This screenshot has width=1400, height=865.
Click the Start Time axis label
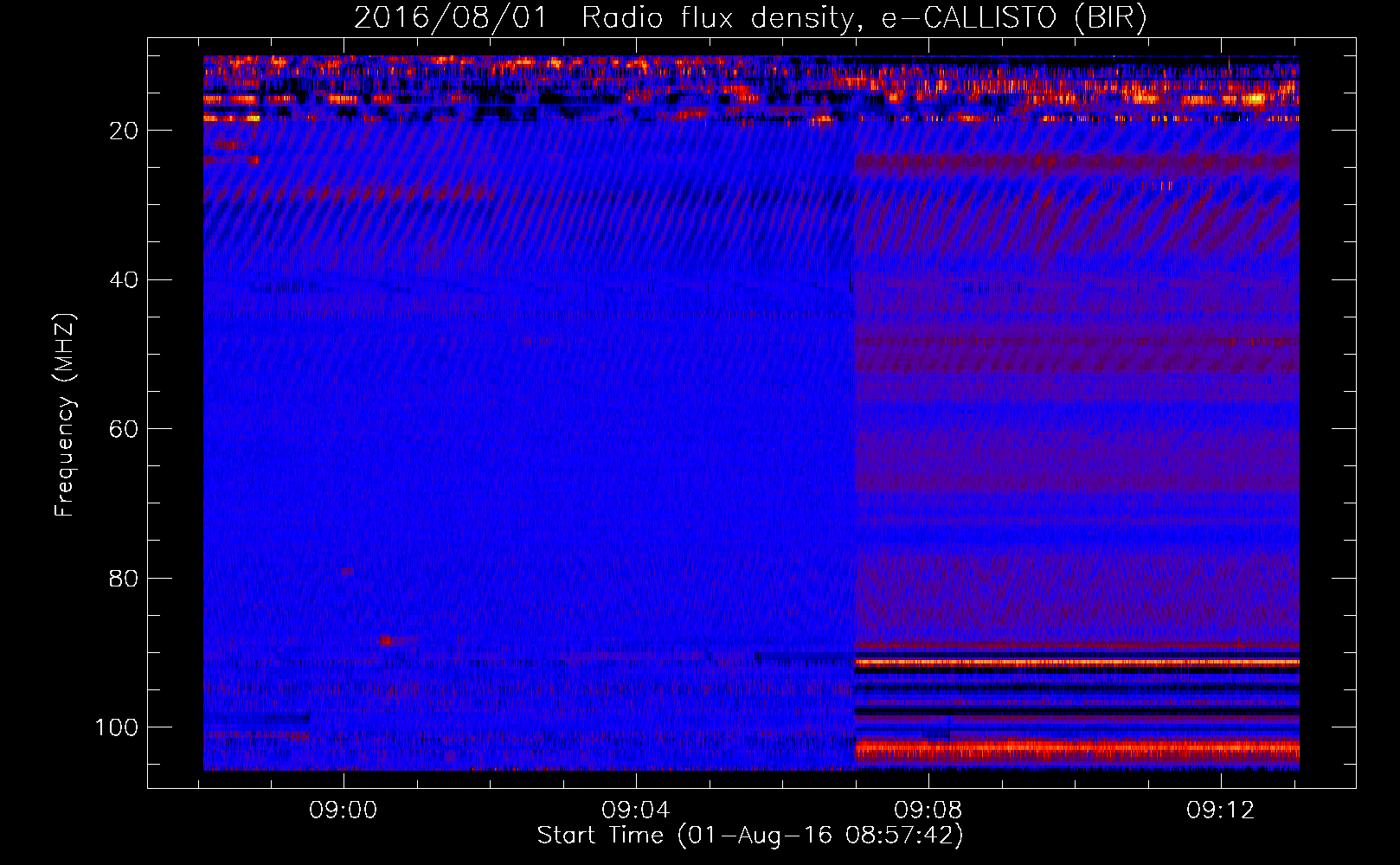(x=750, y=836)
